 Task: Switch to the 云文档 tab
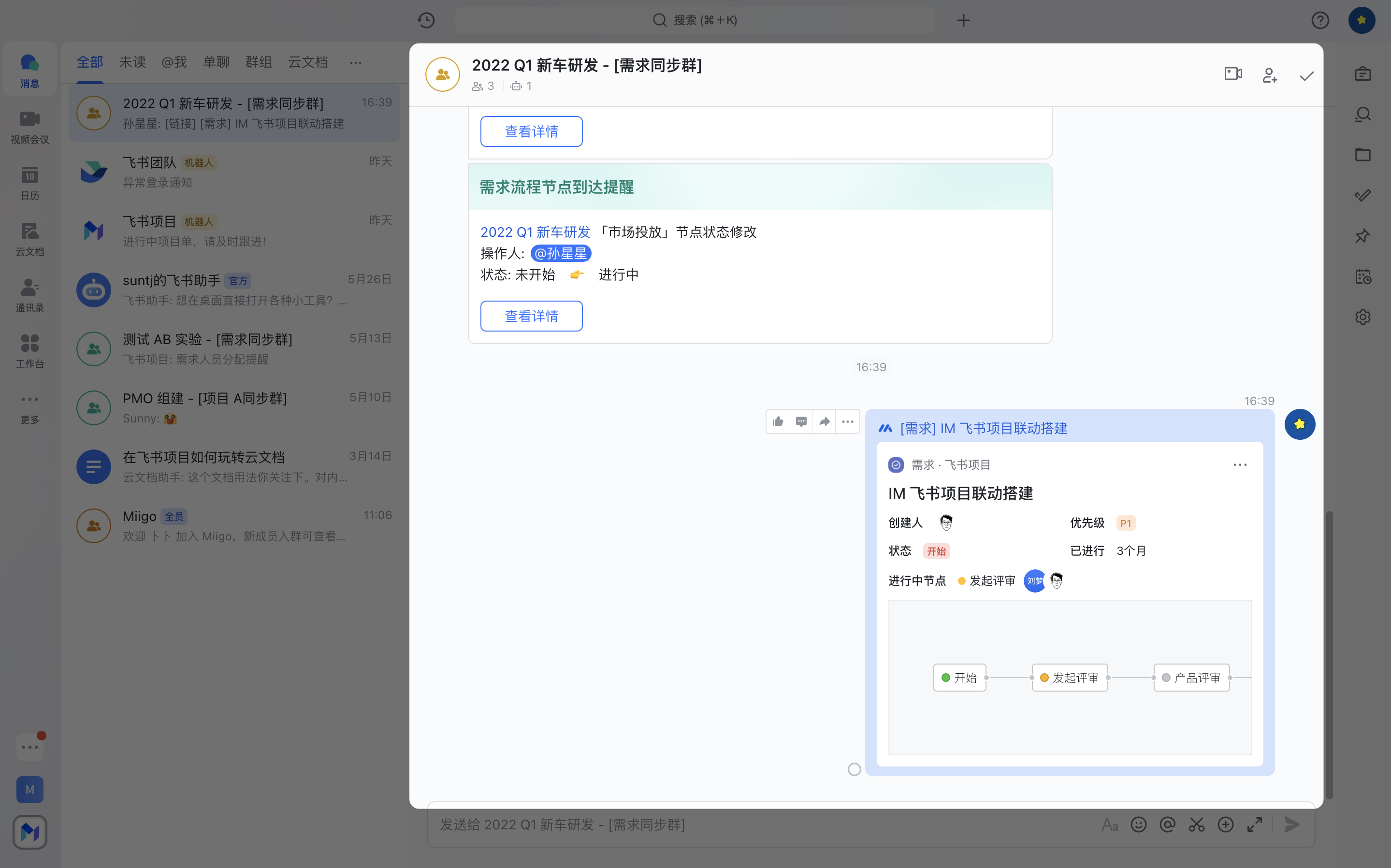click(308, 62)
